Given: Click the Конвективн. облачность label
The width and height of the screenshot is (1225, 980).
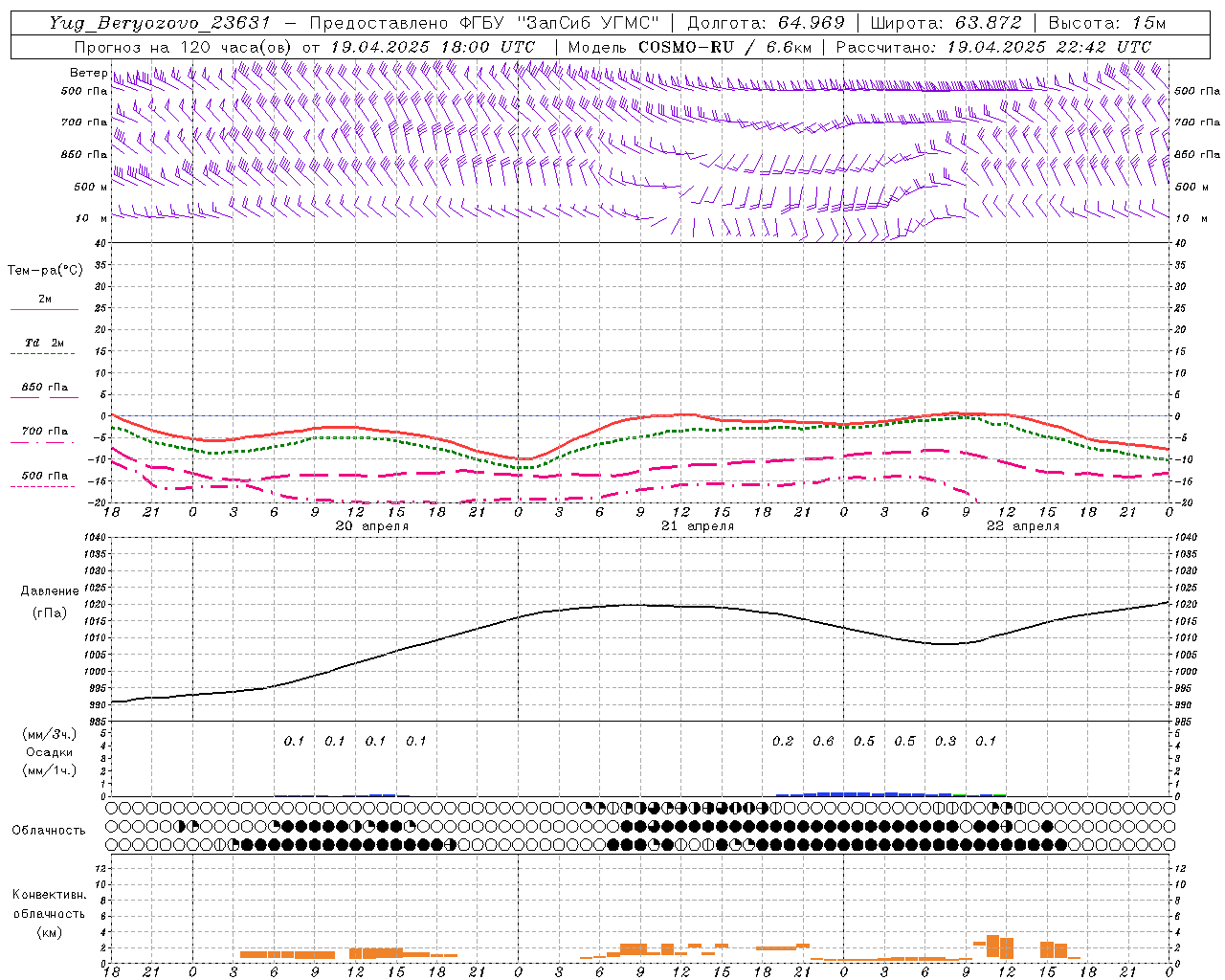Looking at the screenshot, I should tap(49, 903).
